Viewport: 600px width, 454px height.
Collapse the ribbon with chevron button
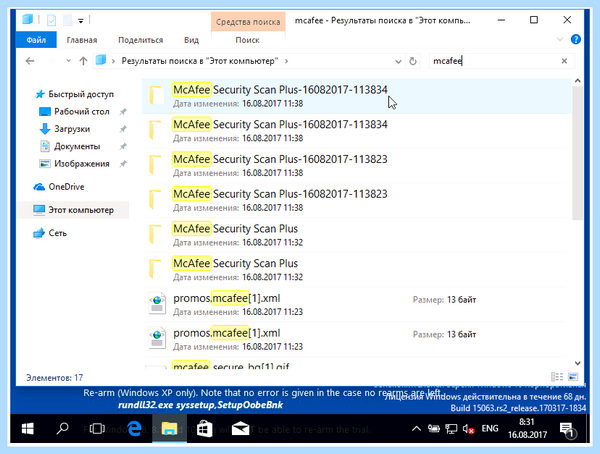coord(560,39)
